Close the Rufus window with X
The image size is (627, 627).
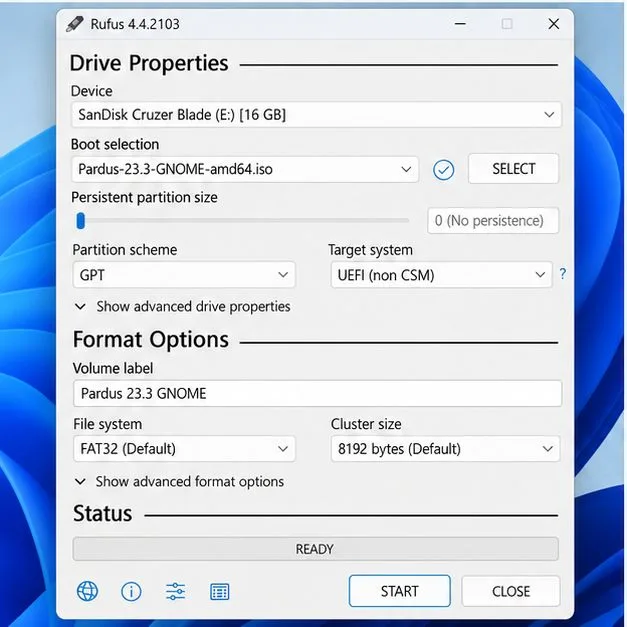[554, 24]
